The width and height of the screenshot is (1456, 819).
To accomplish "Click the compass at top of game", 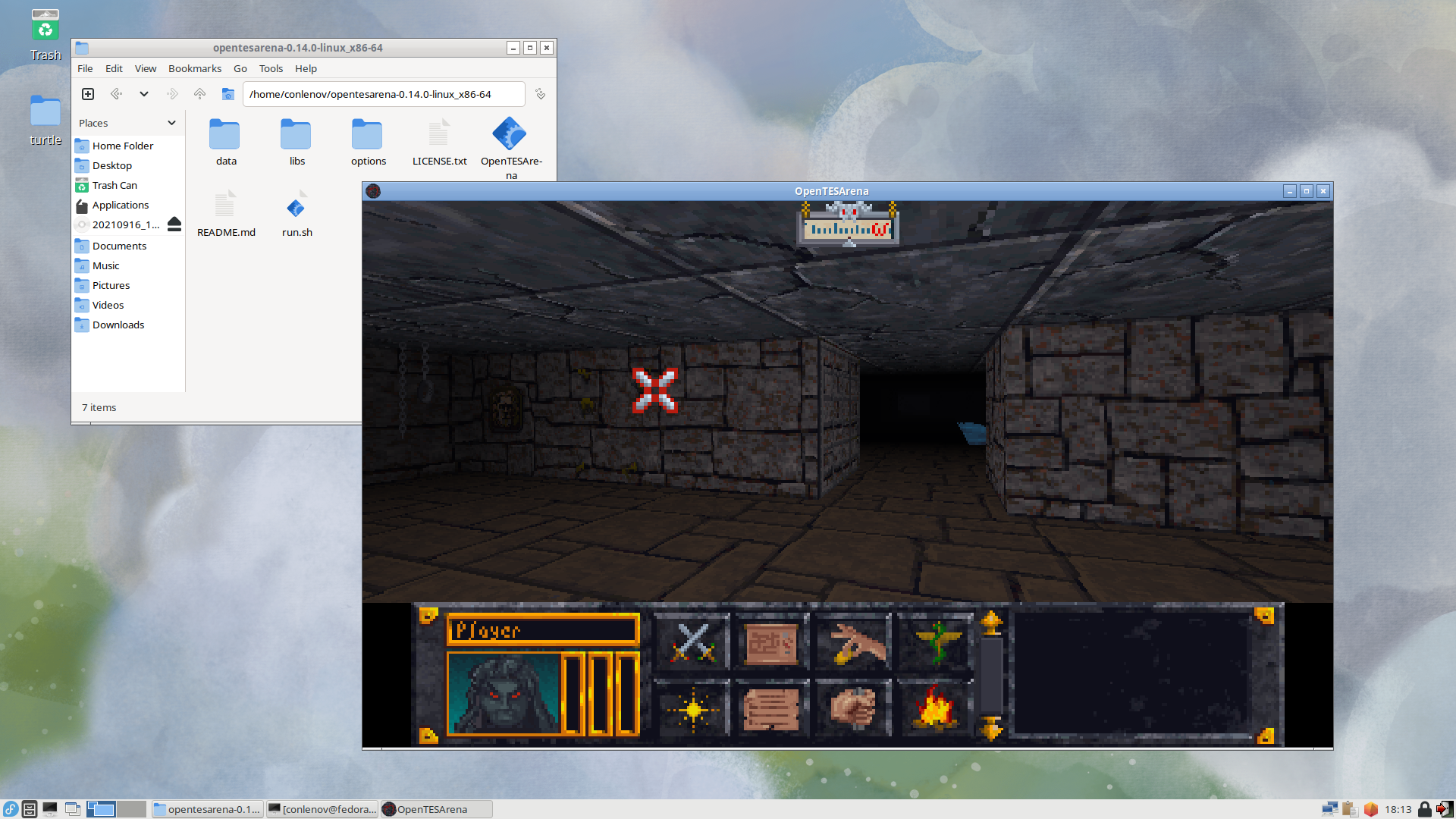I will (x=848, y=225).
